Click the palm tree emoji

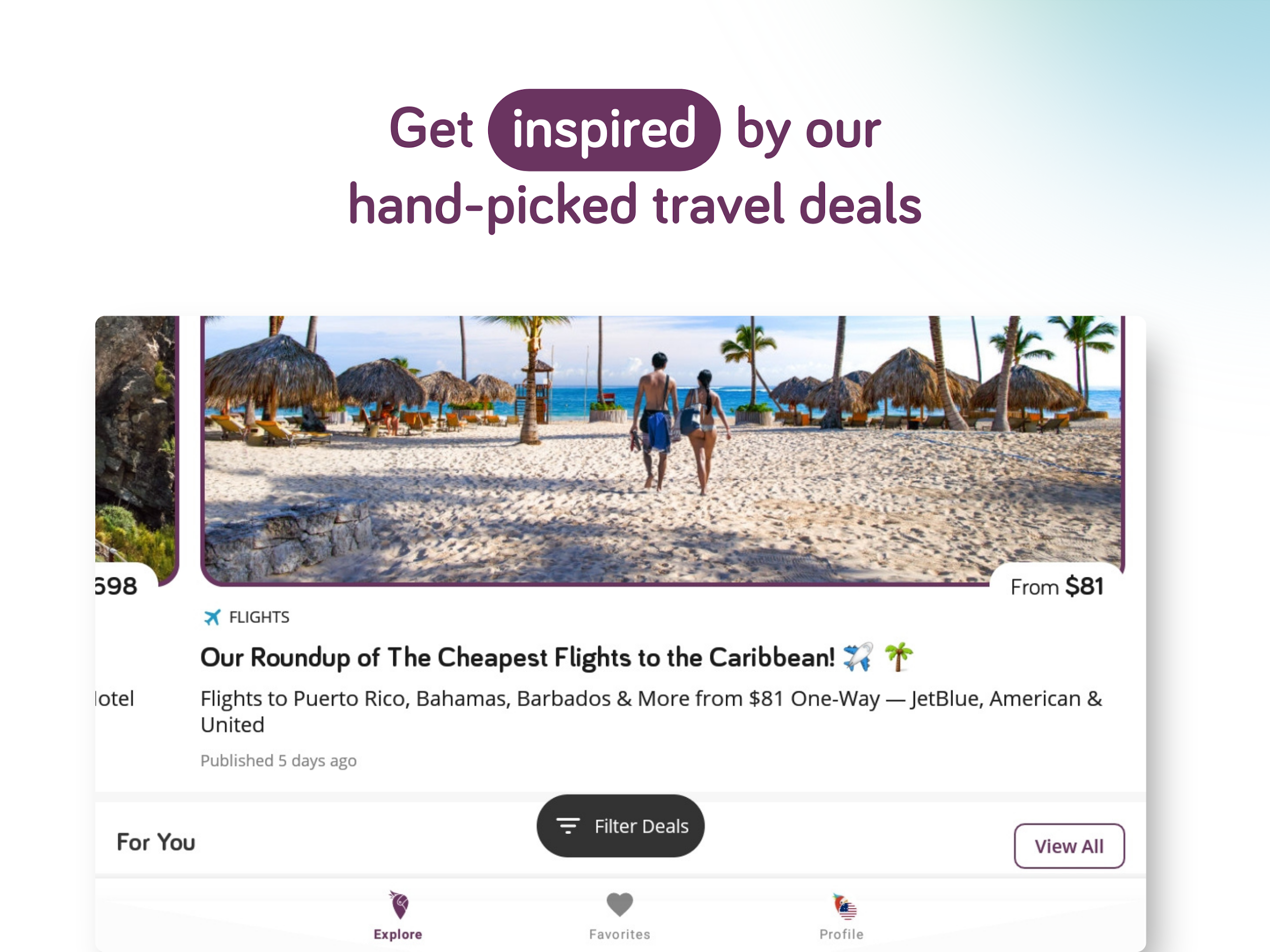898,657
